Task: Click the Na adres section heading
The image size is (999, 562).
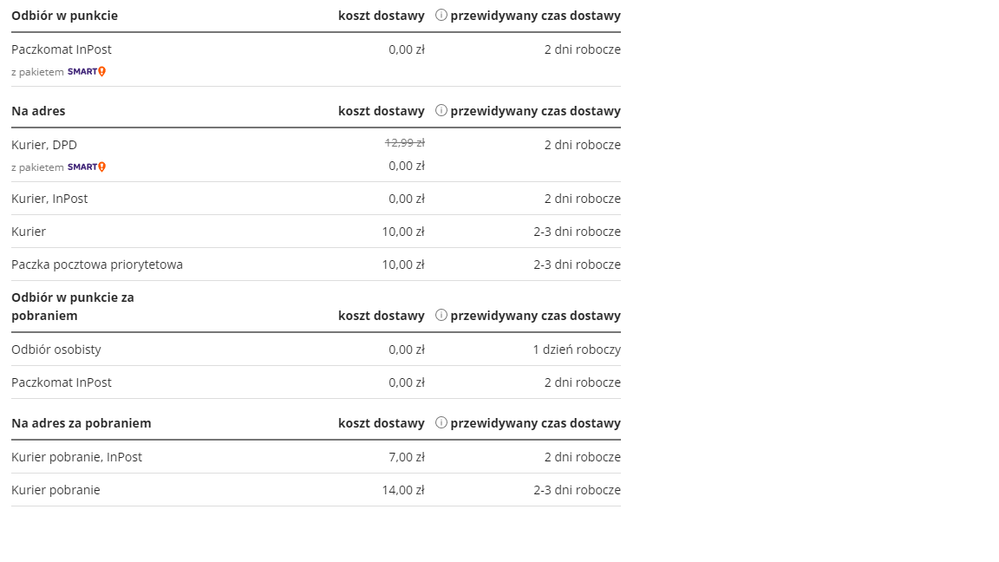Action: (38, 111)
